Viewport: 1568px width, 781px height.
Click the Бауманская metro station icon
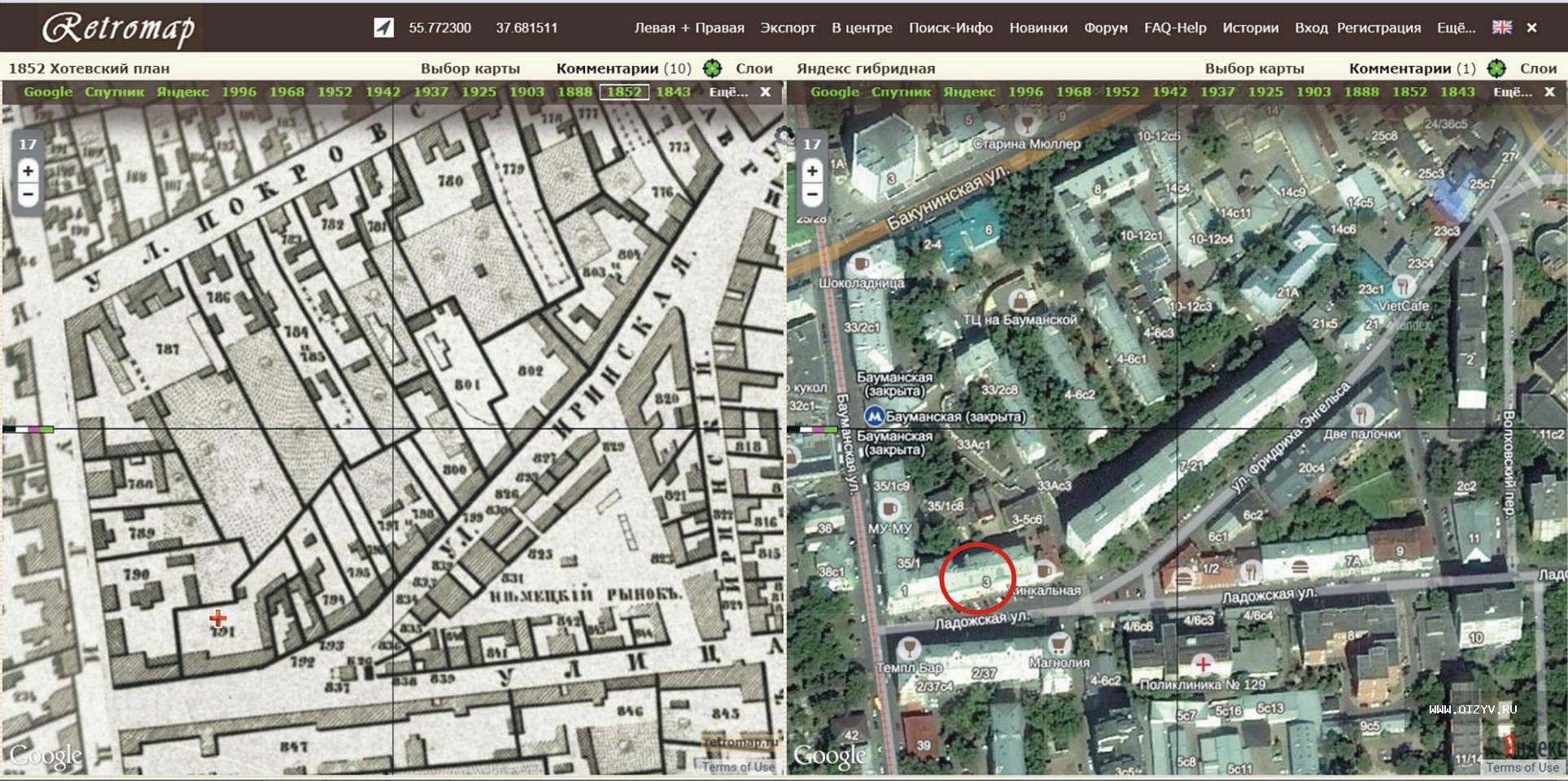coord(874,417)
